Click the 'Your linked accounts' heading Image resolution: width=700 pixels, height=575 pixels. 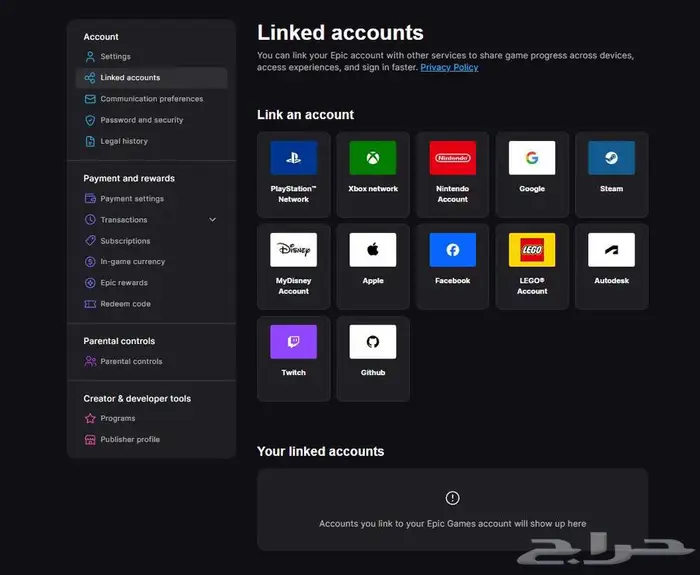321,451
